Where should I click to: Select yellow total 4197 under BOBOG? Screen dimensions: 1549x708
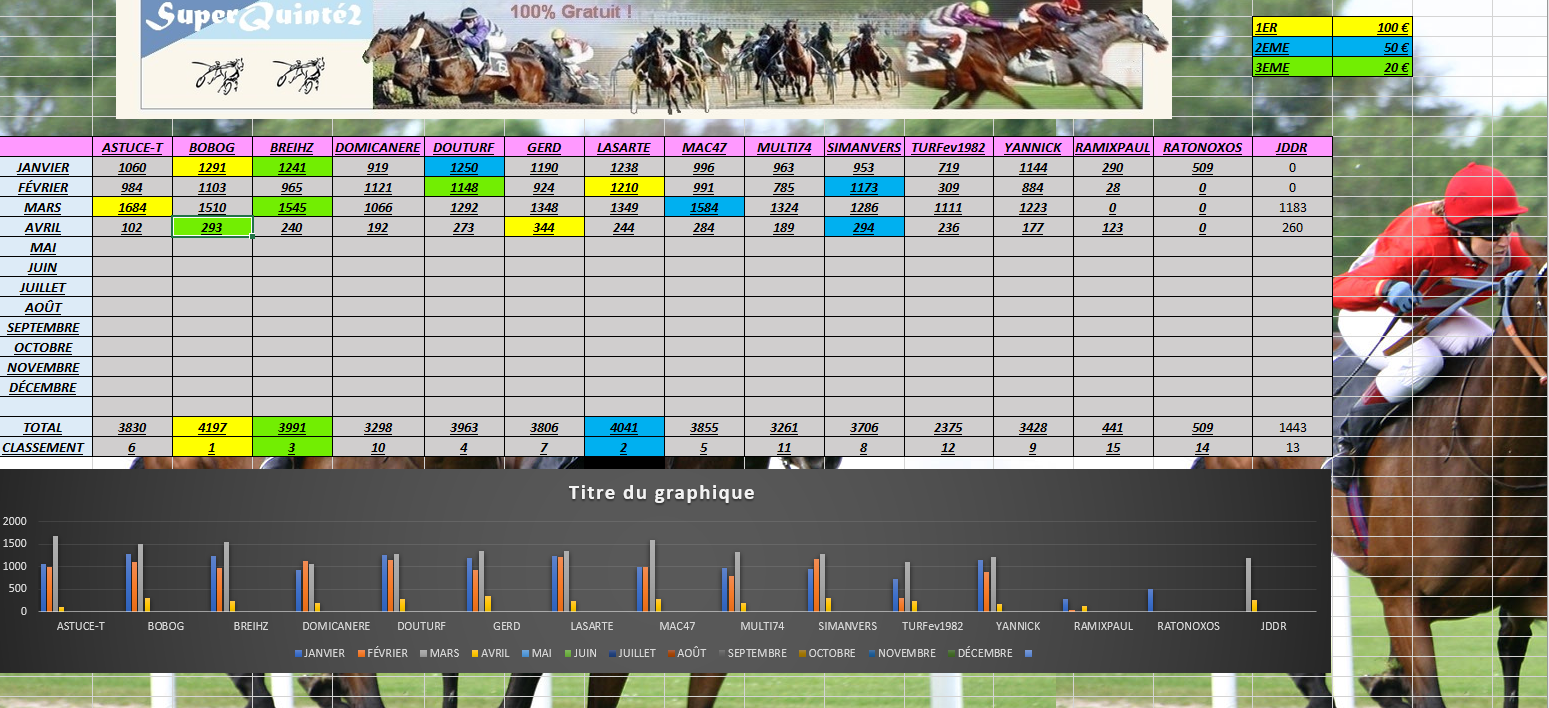pos(212,427)
